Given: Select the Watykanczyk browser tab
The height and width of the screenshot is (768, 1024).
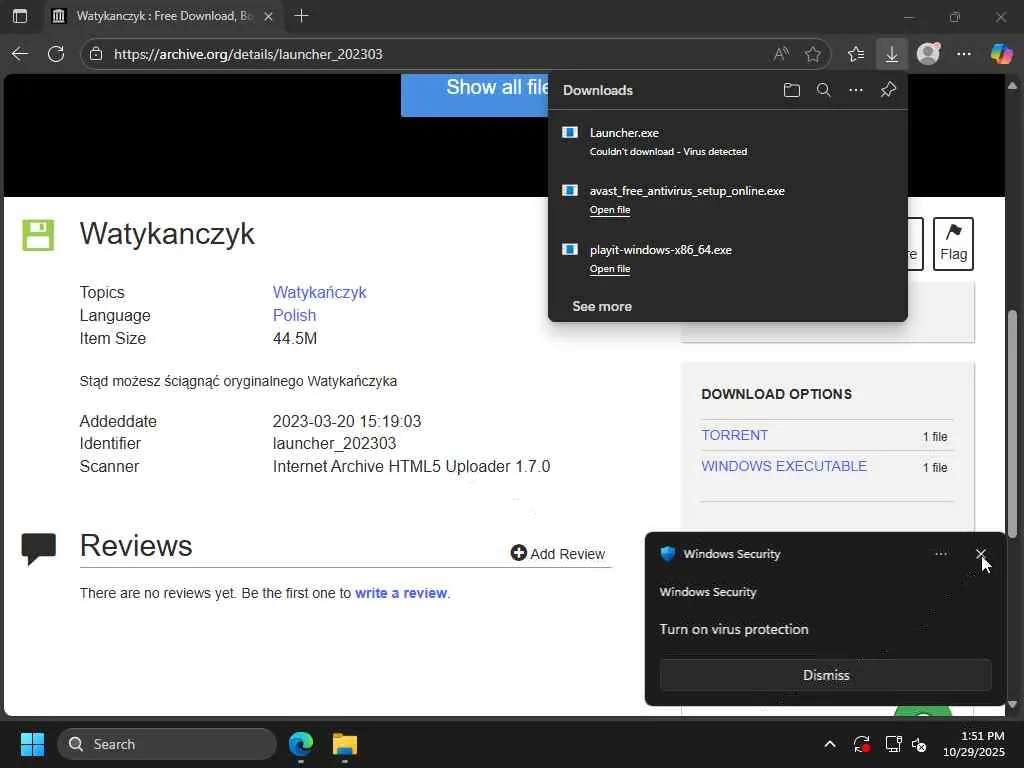Looking at the screenshot, I should [163, 16].
